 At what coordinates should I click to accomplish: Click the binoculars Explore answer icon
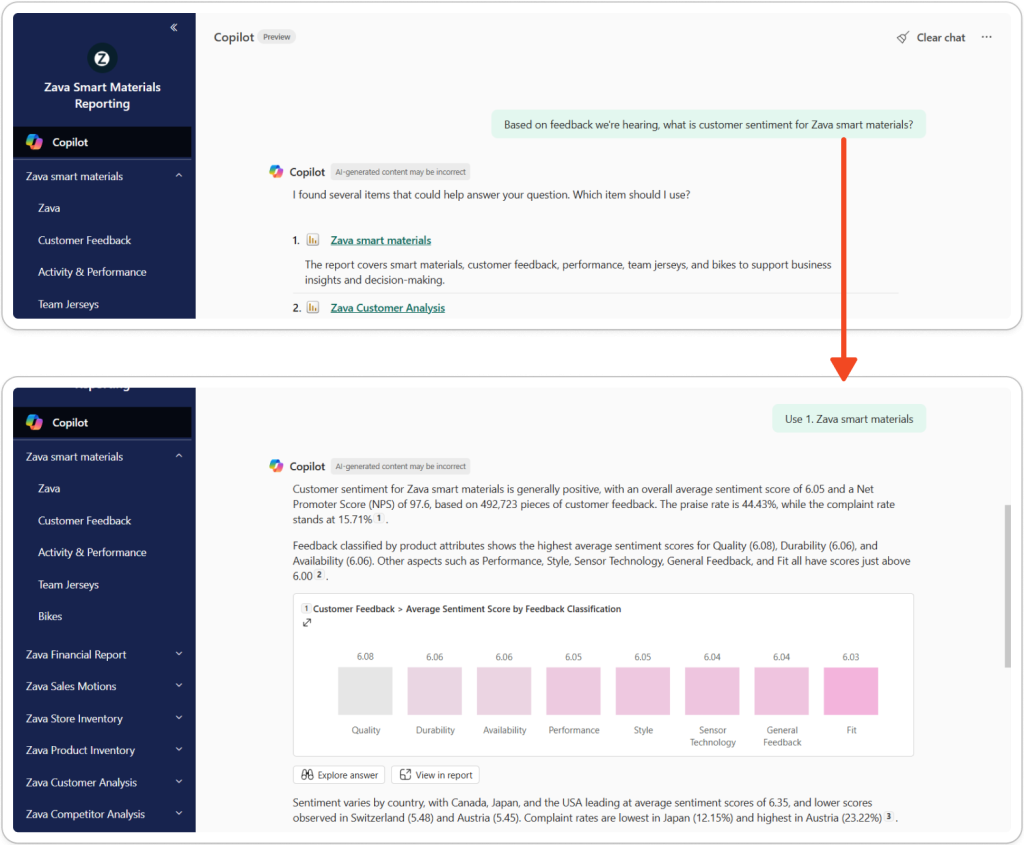306,775
